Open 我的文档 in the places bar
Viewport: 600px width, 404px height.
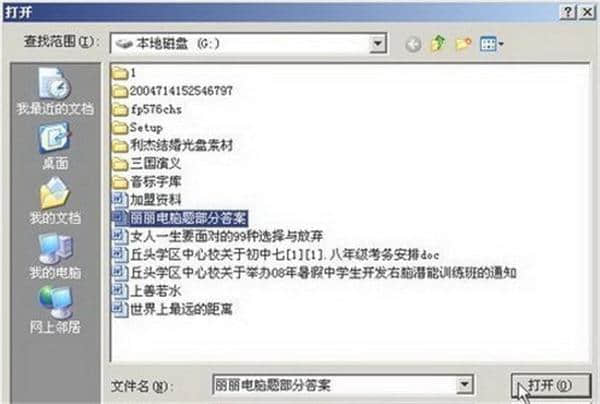[55, 201]
